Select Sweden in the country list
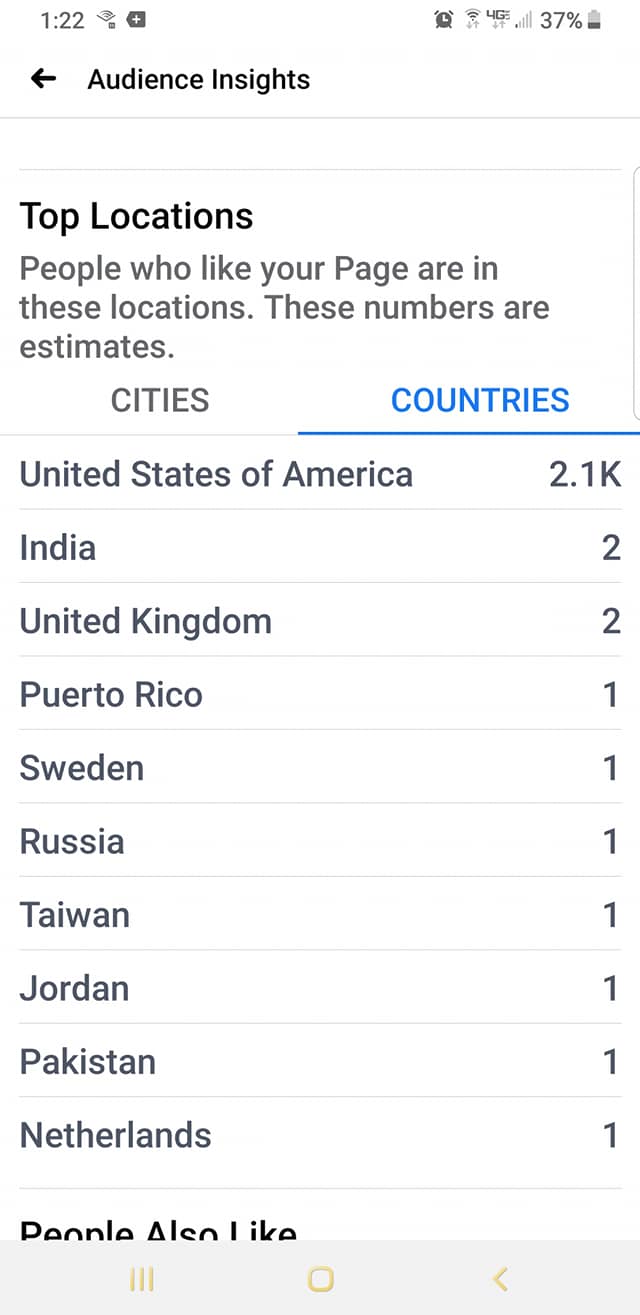The height and width of the screenshot is (1315, 640). coord(320,768)
